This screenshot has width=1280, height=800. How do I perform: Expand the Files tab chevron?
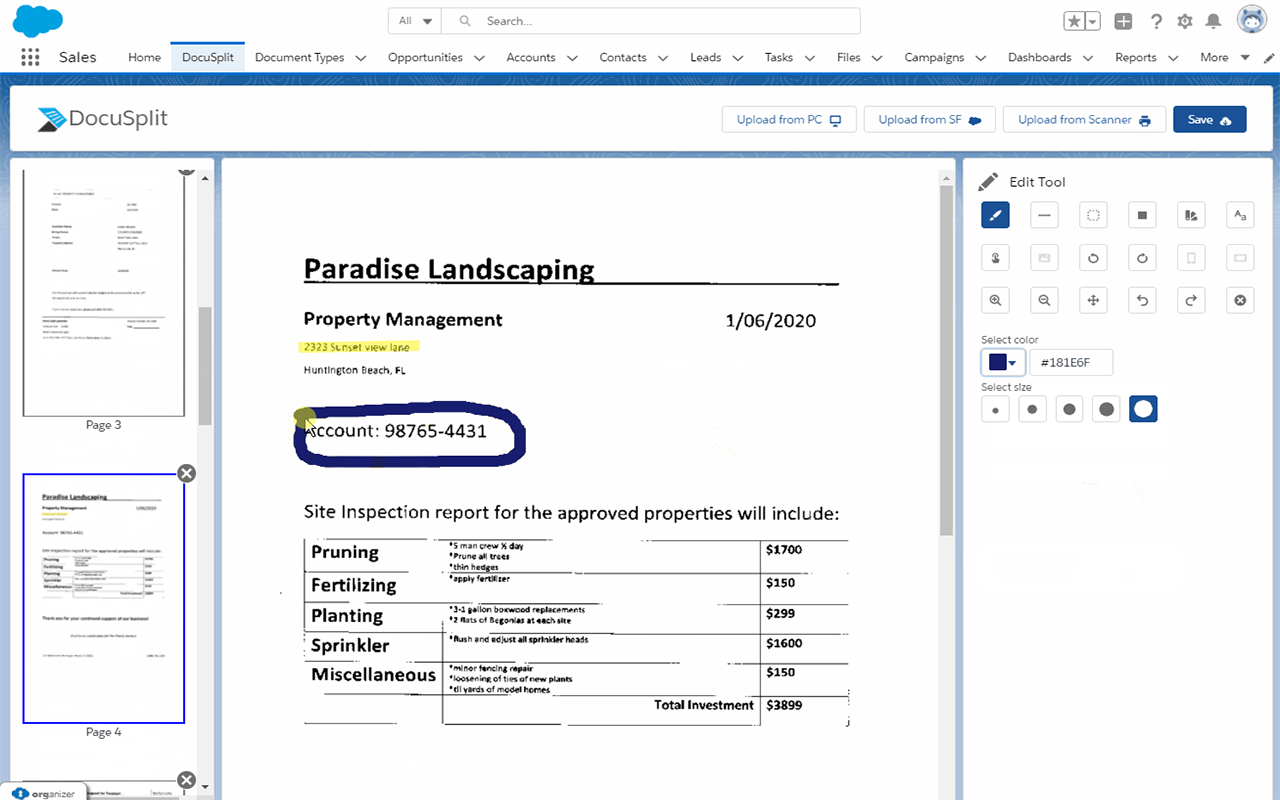pyautogui.click(x=877, y=58)
